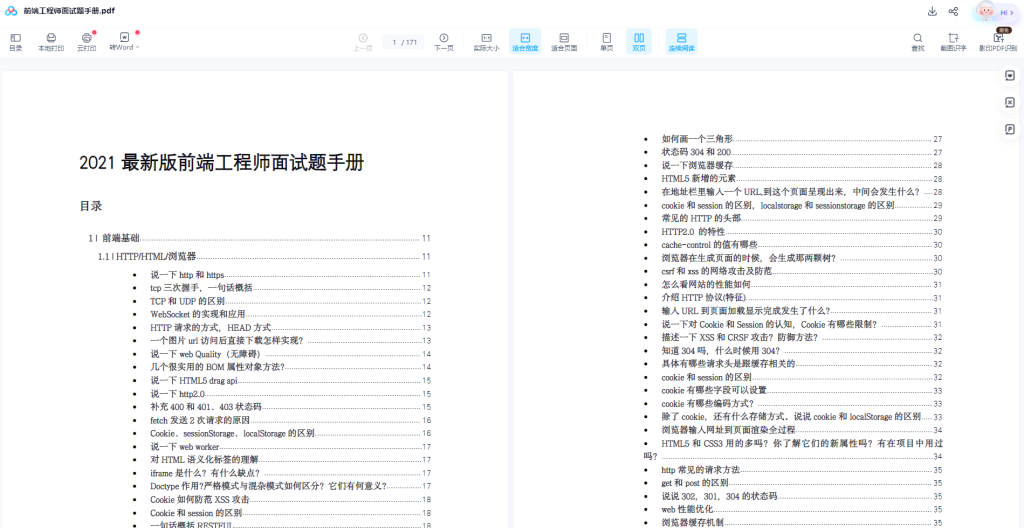1024x528 pixels.
Task: Open the 查找 search tool
Action: (918, 42)
